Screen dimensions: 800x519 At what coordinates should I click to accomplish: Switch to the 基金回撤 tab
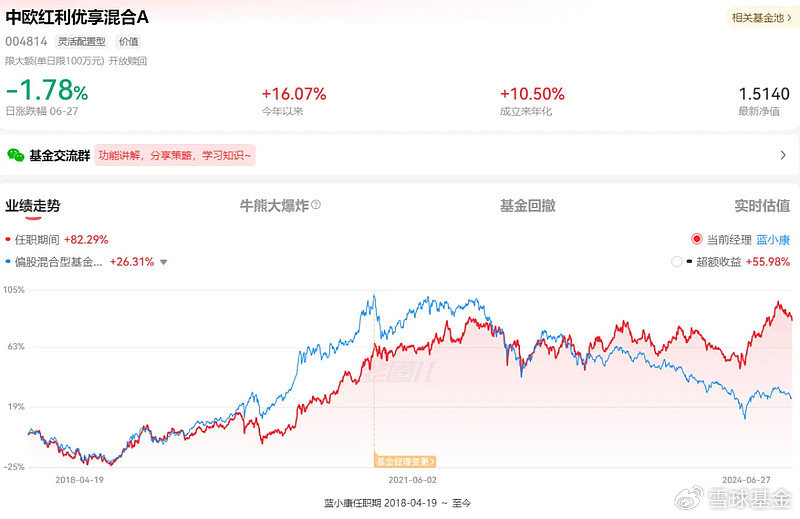(x=527, y=206)
